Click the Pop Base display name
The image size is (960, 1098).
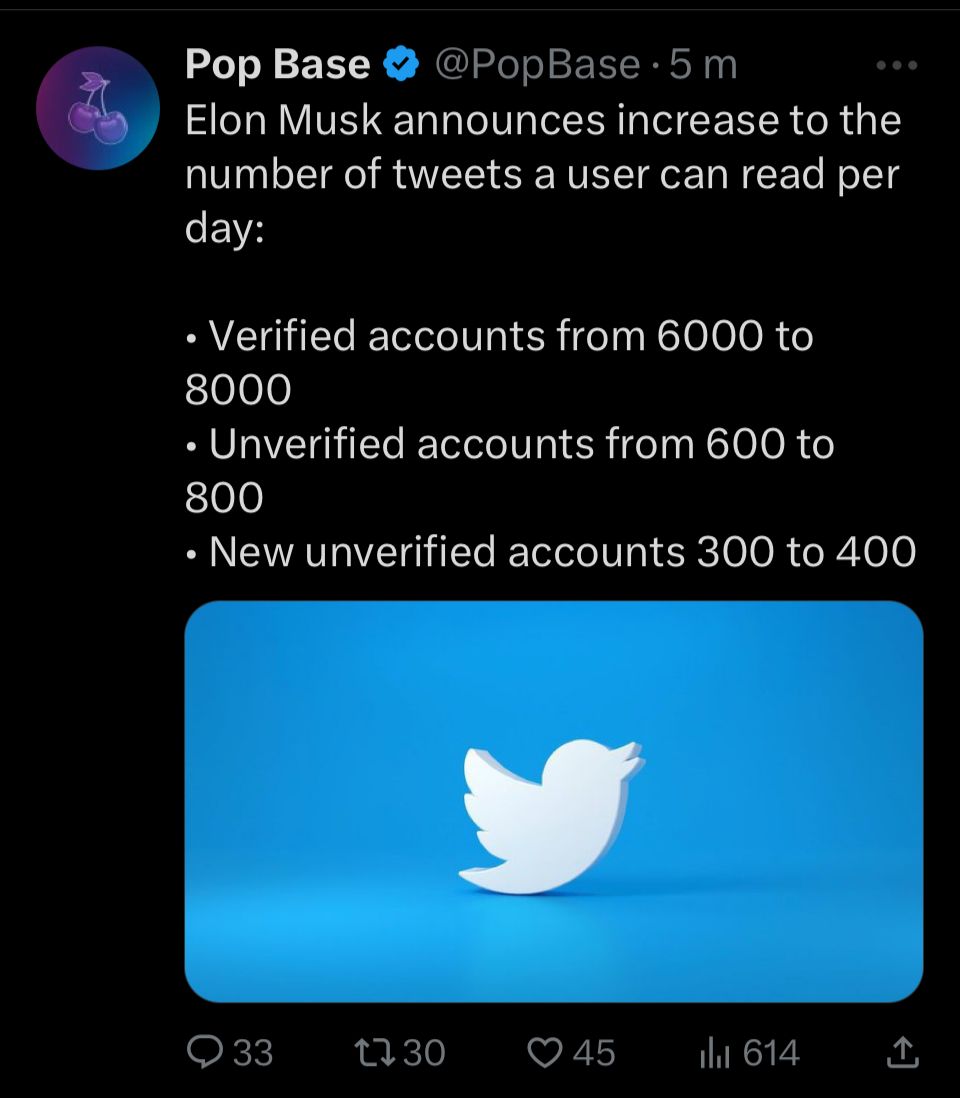(x=277, y=65)
